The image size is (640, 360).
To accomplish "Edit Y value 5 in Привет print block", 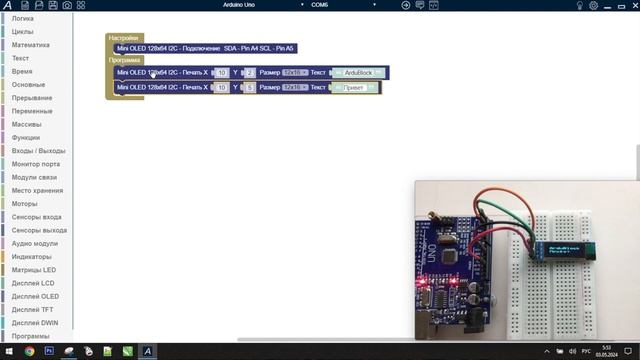I will (250, 87).
